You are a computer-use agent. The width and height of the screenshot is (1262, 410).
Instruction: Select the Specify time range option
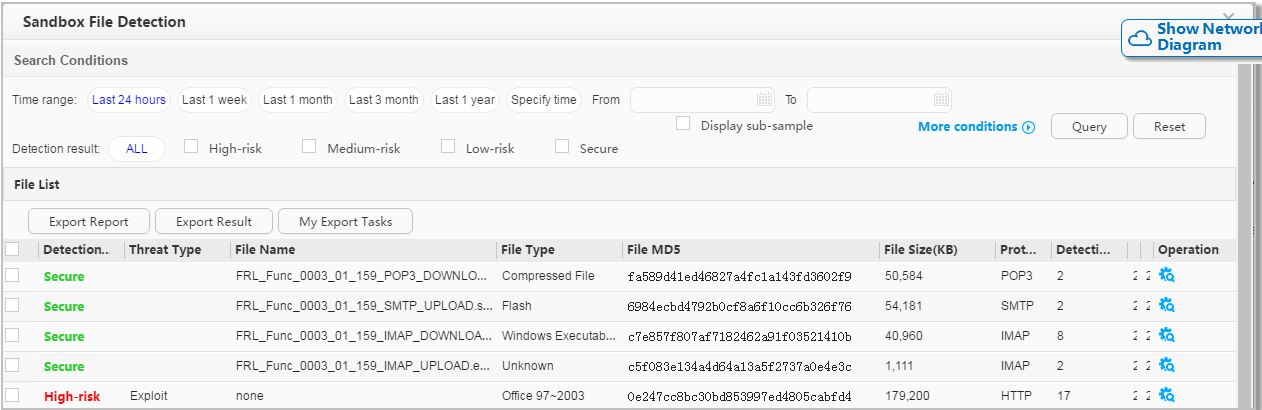click(543, 100)
